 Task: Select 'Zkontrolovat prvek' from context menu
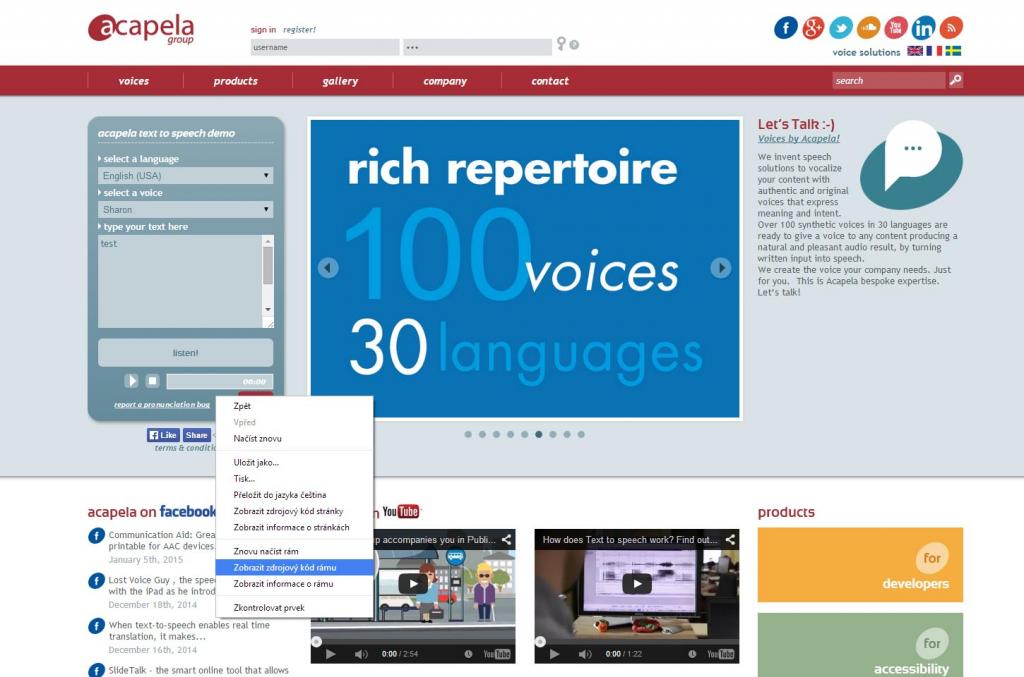pyautogui.click(x=269, y=607)
